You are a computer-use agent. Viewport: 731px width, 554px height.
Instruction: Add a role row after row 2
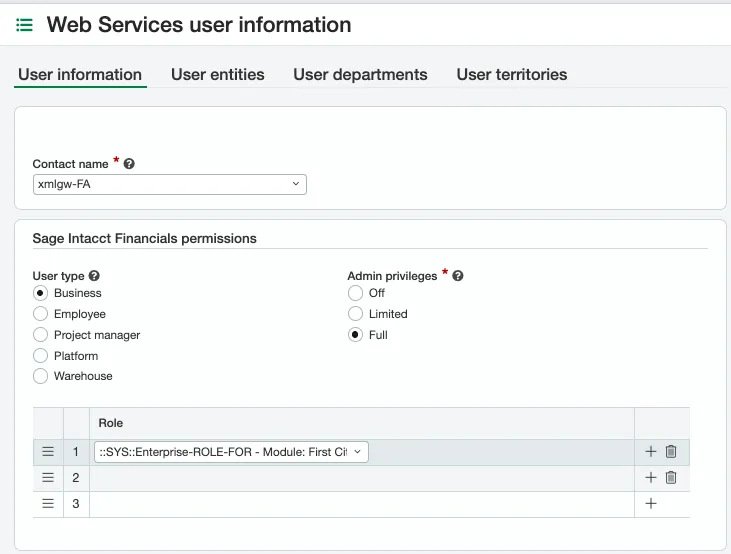(651, 478)
